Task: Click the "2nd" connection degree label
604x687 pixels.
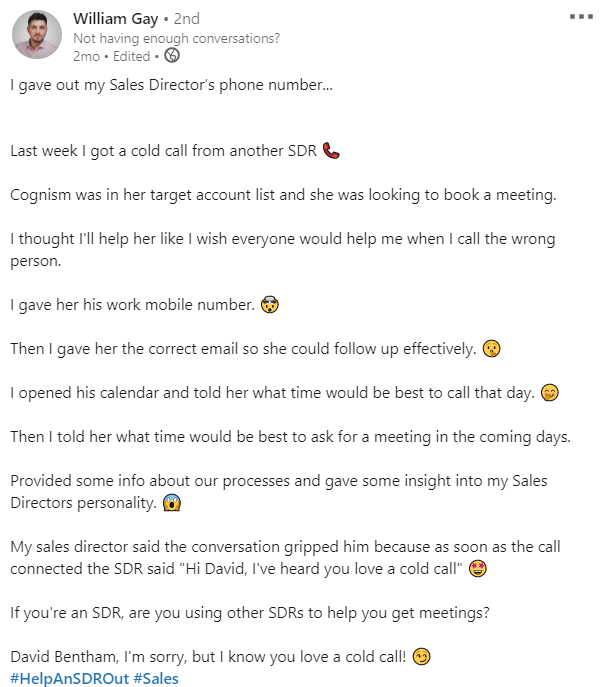Action: [x=187, y=19]
